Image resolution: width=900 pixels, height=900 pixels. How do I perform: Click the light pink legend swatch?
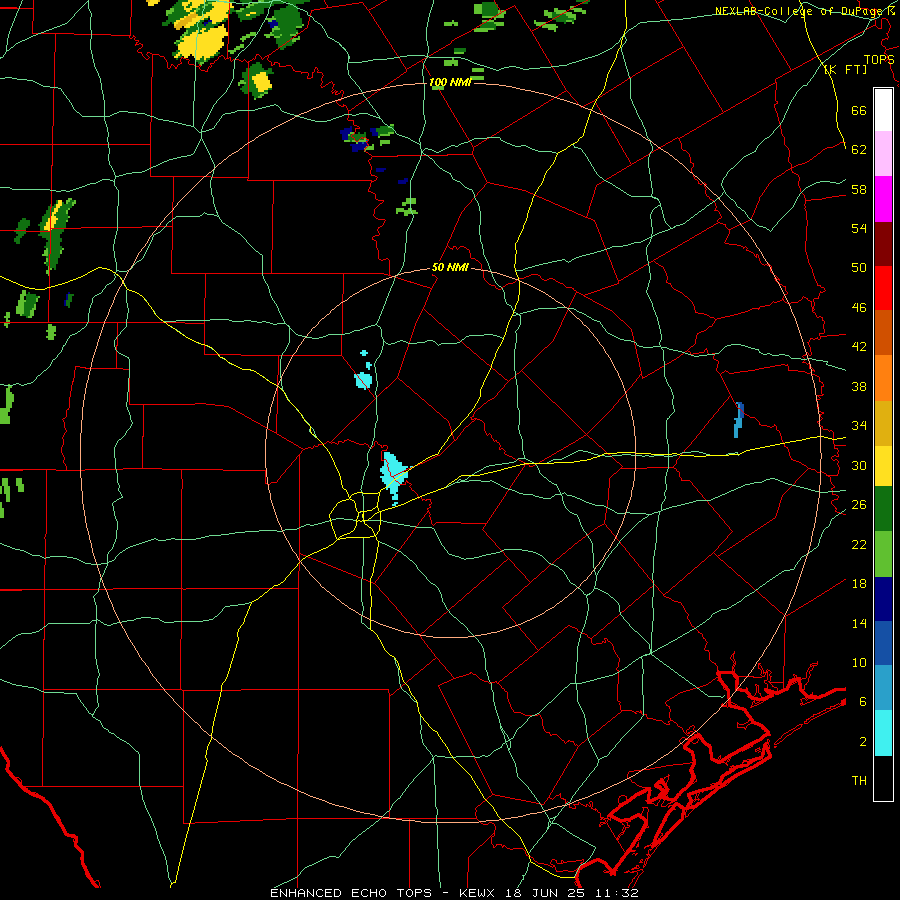coord(883,154)
